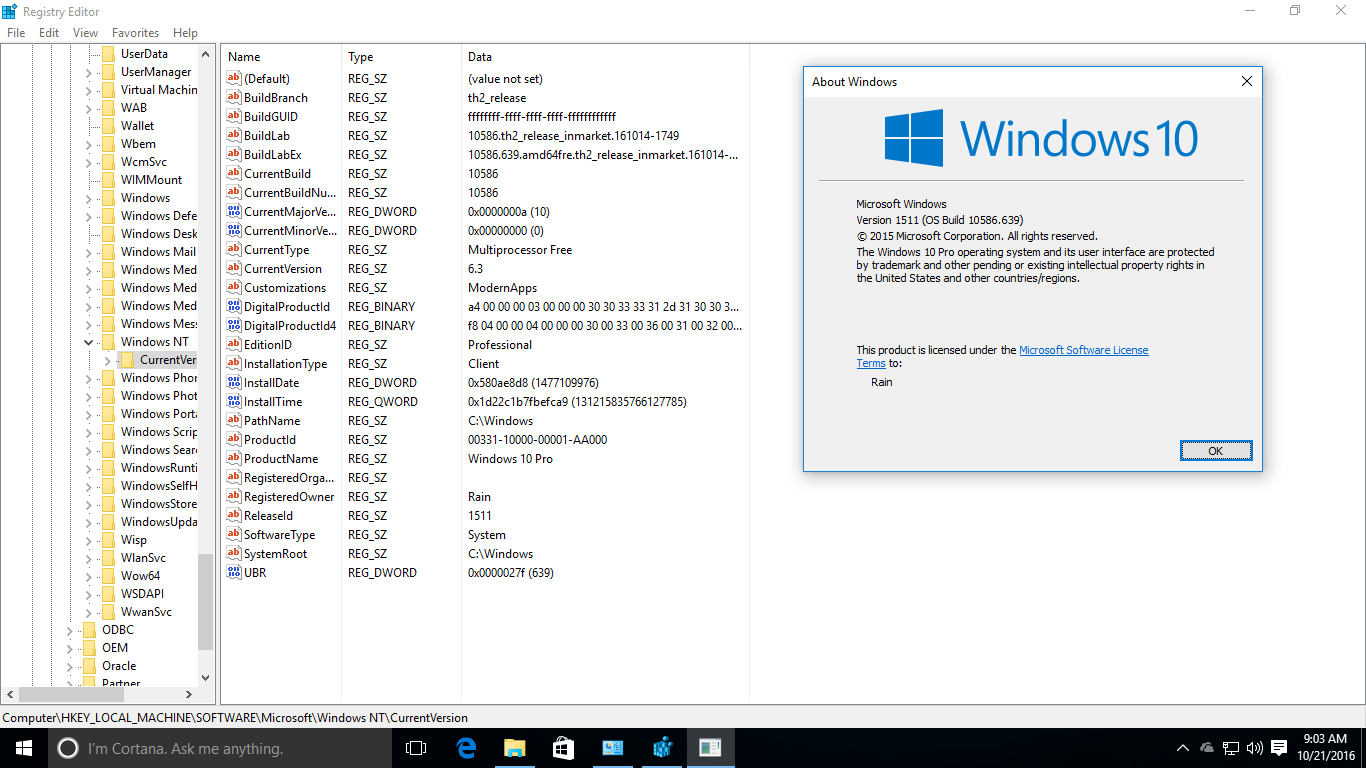
Task: Select the Wbem tree key
Action: (x=138, y=144)
